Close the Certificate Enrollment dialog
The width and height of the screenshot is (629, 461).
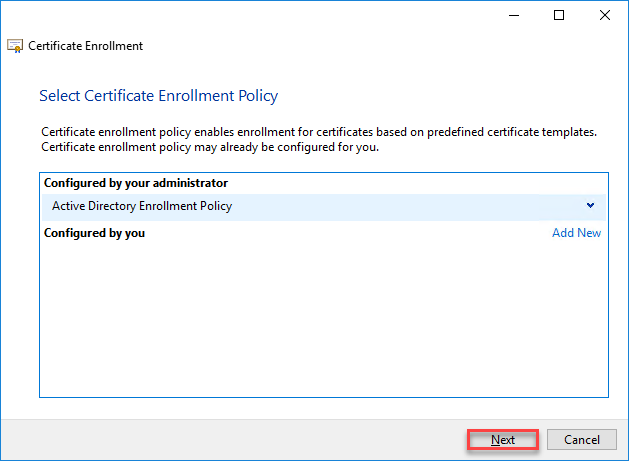(604, 15)
